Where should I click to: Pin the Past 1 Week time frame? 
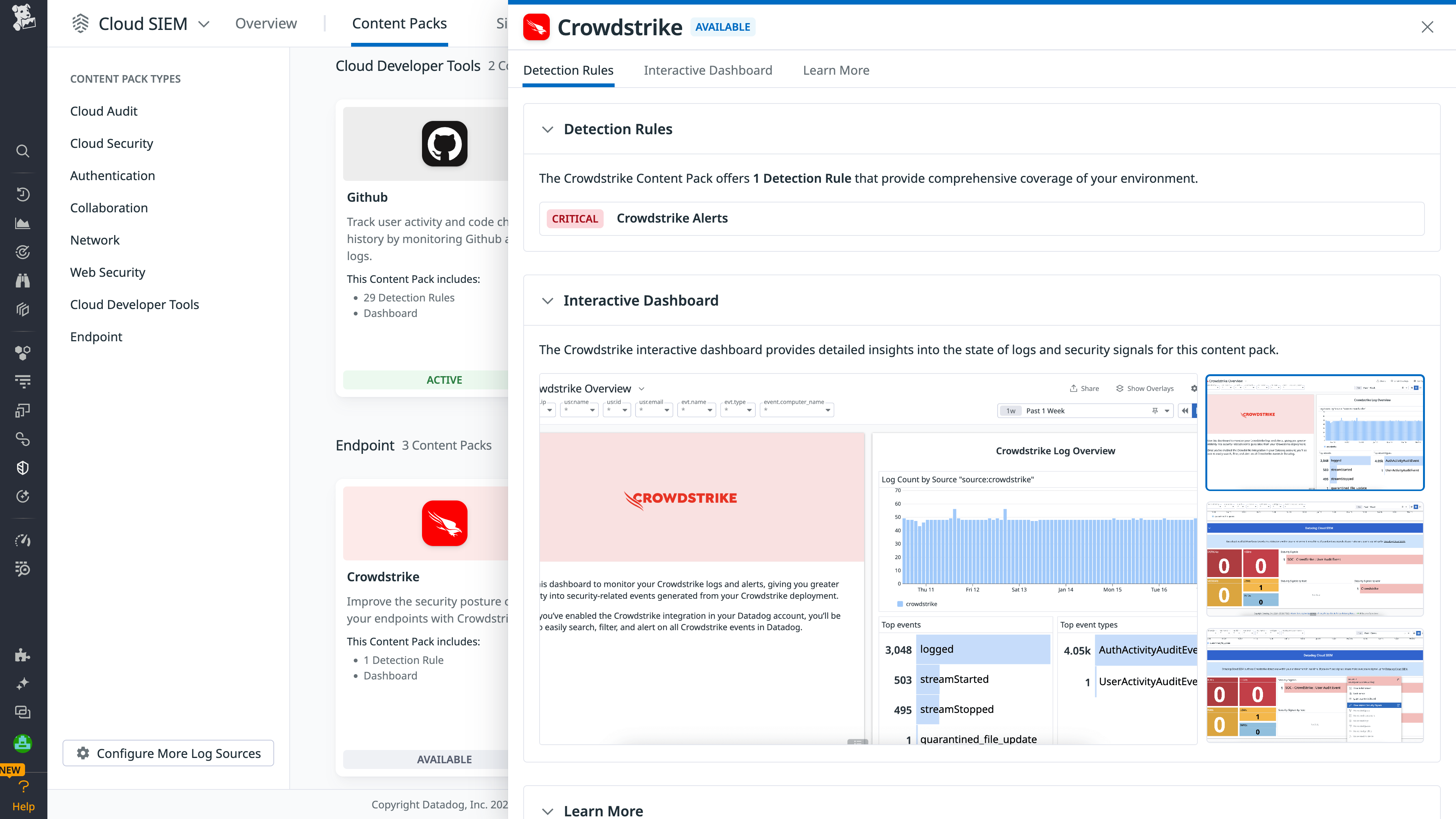pos(1155,411)
